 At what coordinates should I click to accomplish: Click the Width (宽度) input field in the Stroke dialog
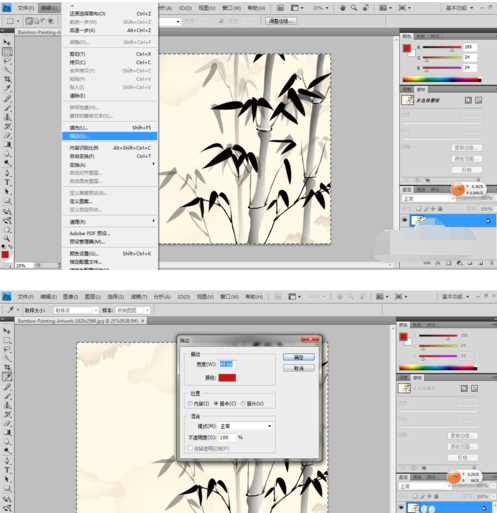227,364
